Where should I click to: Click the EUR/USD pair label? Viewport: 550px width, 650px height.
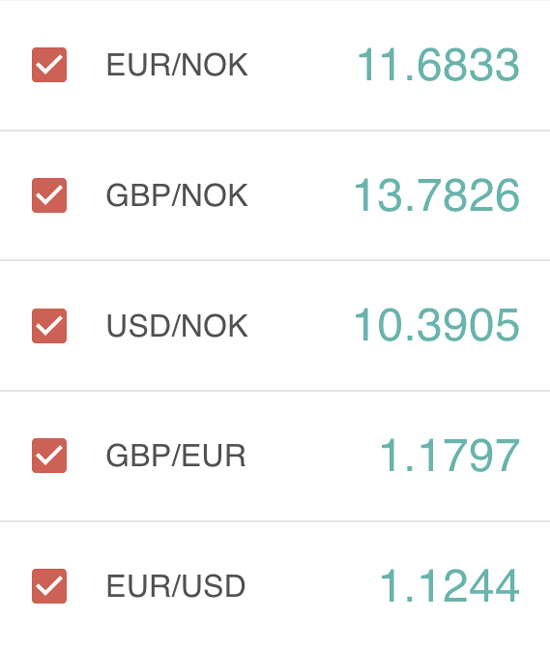[x=176, y=586]
